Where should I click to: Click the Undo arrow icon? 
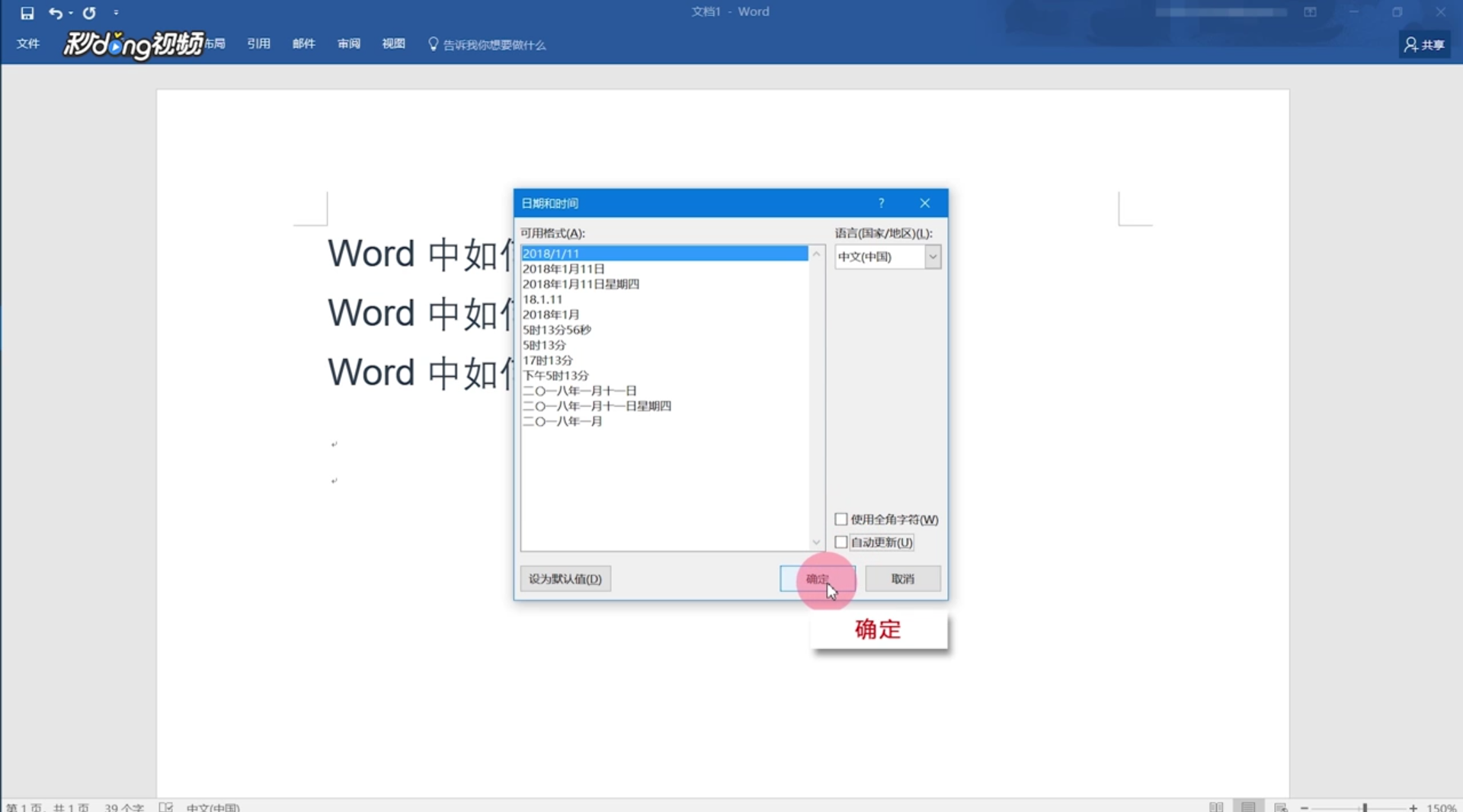click(x=55, y=13)
